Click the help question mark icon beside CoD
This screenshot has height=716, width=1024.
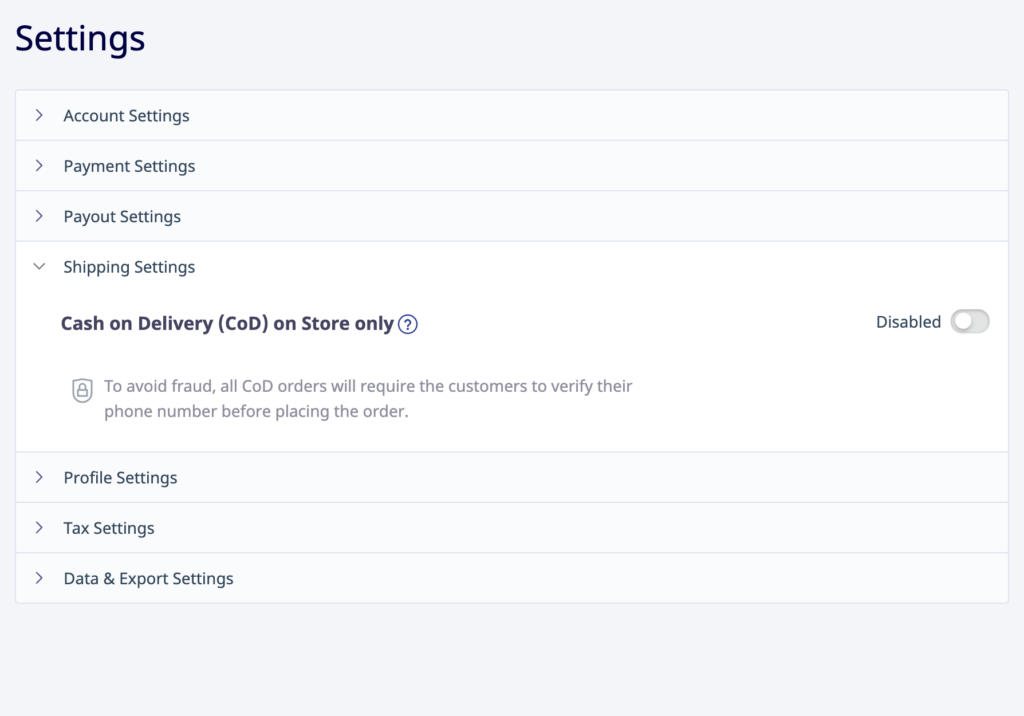coord(408,324)
